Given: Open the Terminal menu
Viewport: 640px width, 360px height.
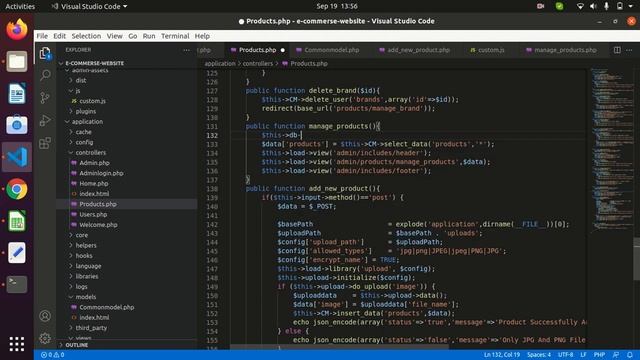Looking at the screenshot, I should [x=175, y=36].
